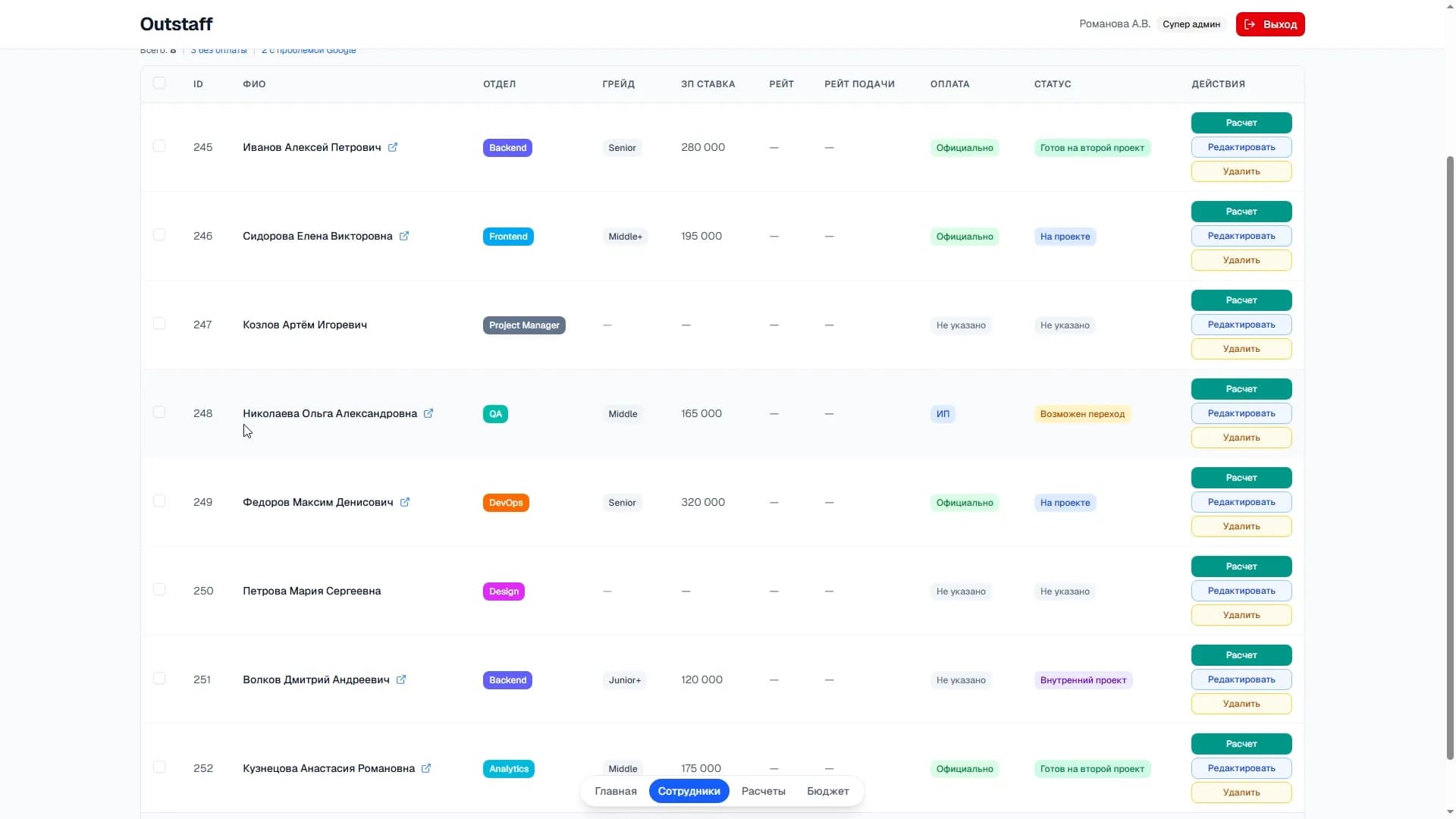Open external link icon next to Федоров Максим Денисович
Screen dimensions: 1456x819
(405, 502)
